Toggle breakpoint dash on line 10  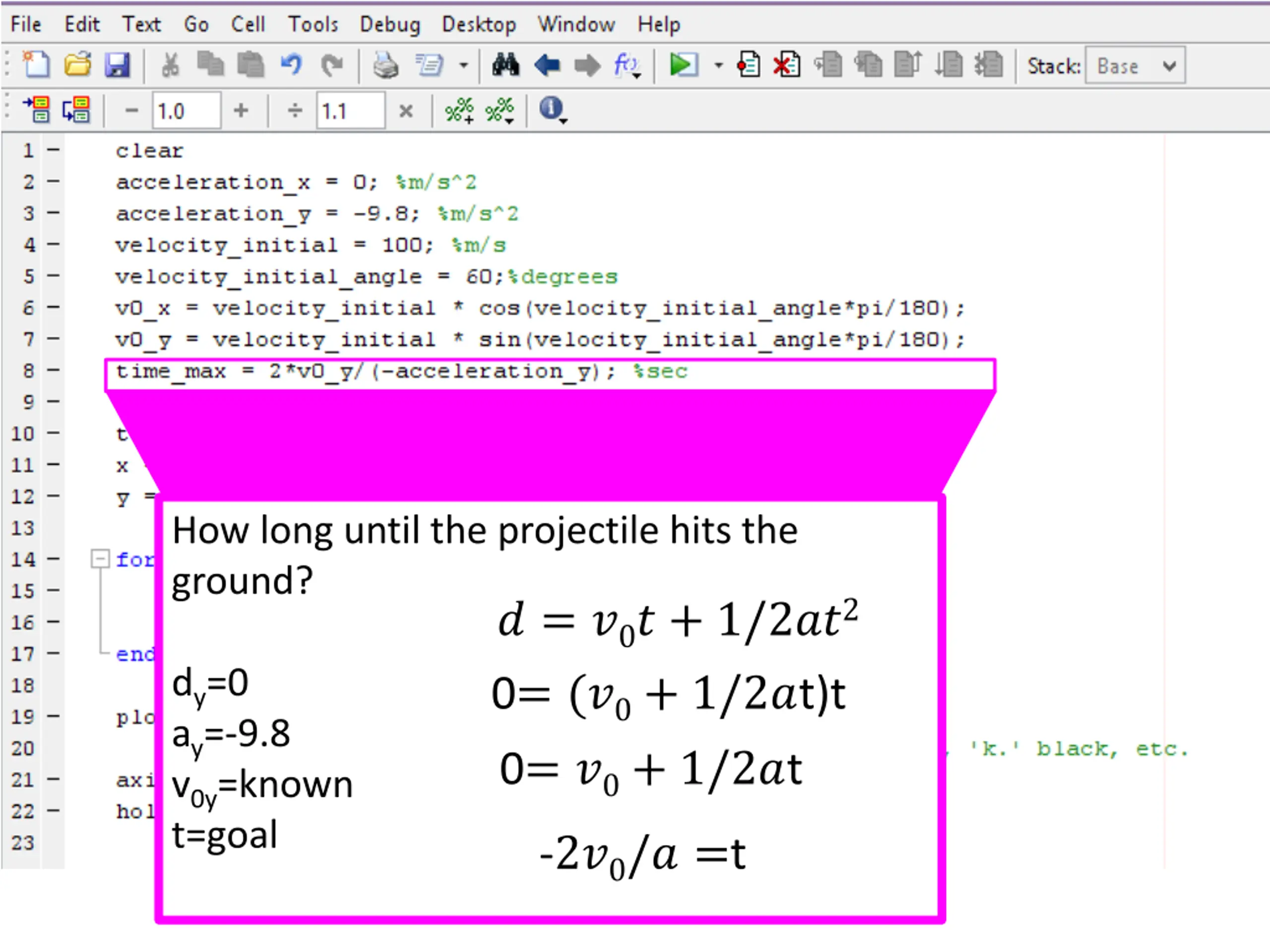[x=54, y=433]
